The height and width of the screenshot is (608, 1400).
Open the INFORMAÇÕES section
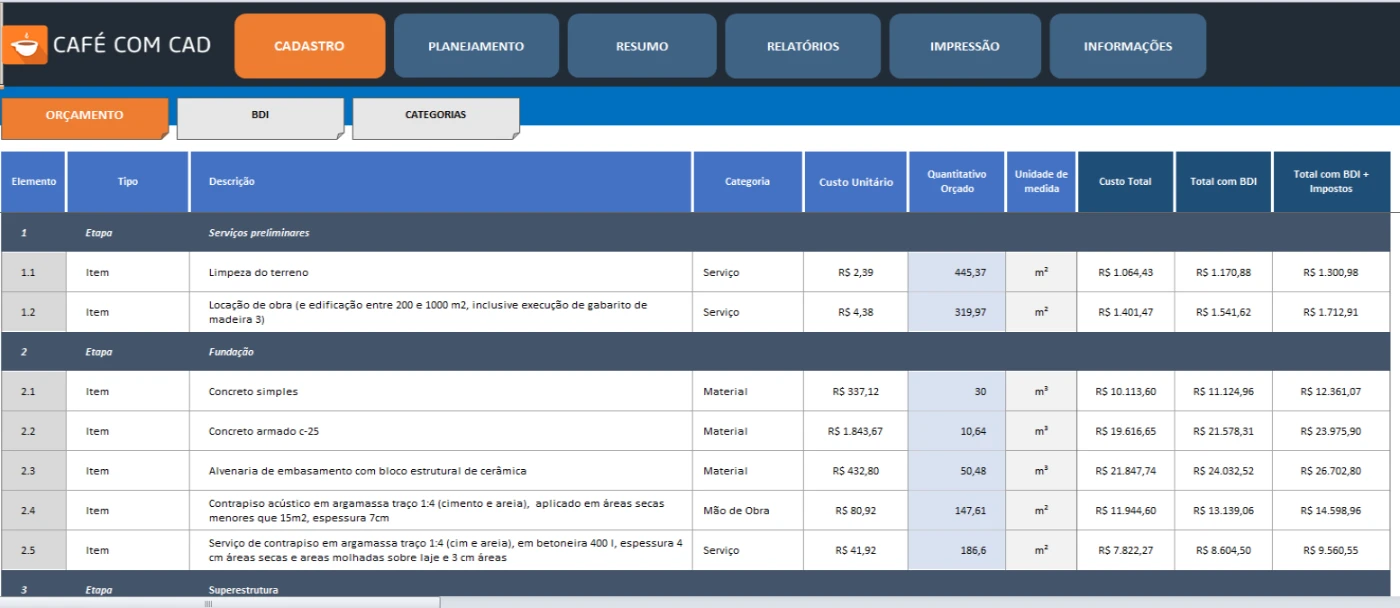[x=1127, y=46]
